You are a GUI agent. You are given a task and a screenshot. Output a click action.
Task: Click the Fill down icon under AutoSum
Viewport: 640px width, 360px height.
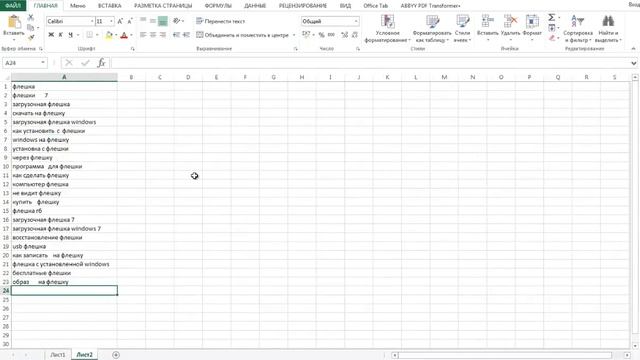(551, 28)
